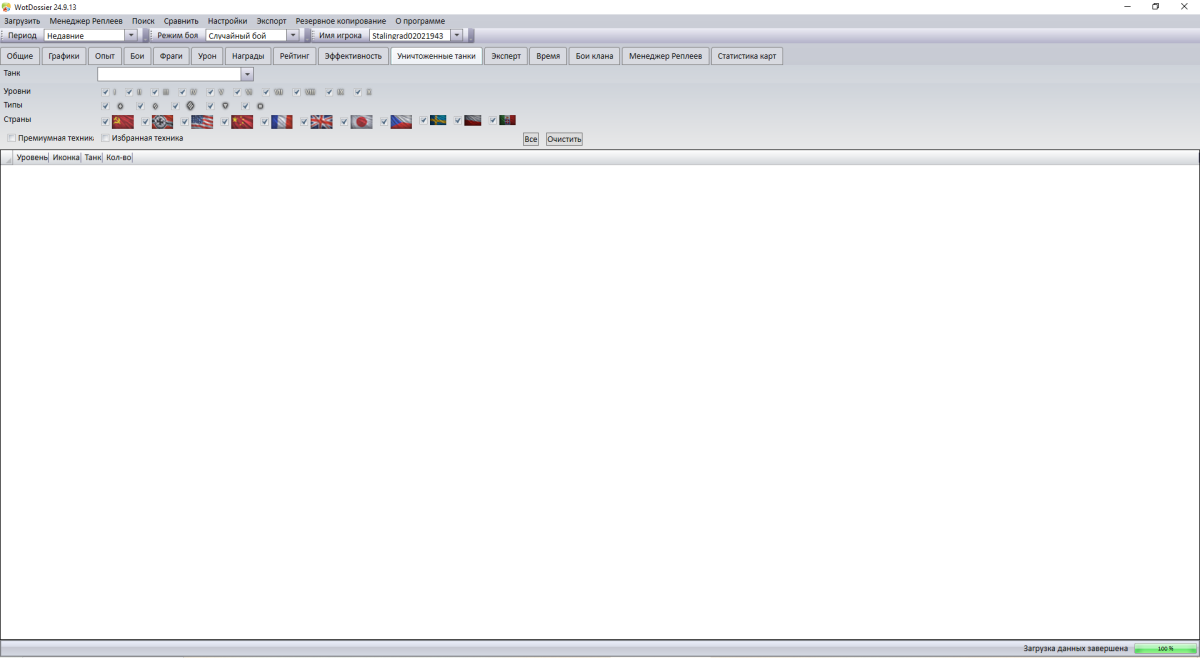
Task: Click the medium tank type icon
Action: 155,105
